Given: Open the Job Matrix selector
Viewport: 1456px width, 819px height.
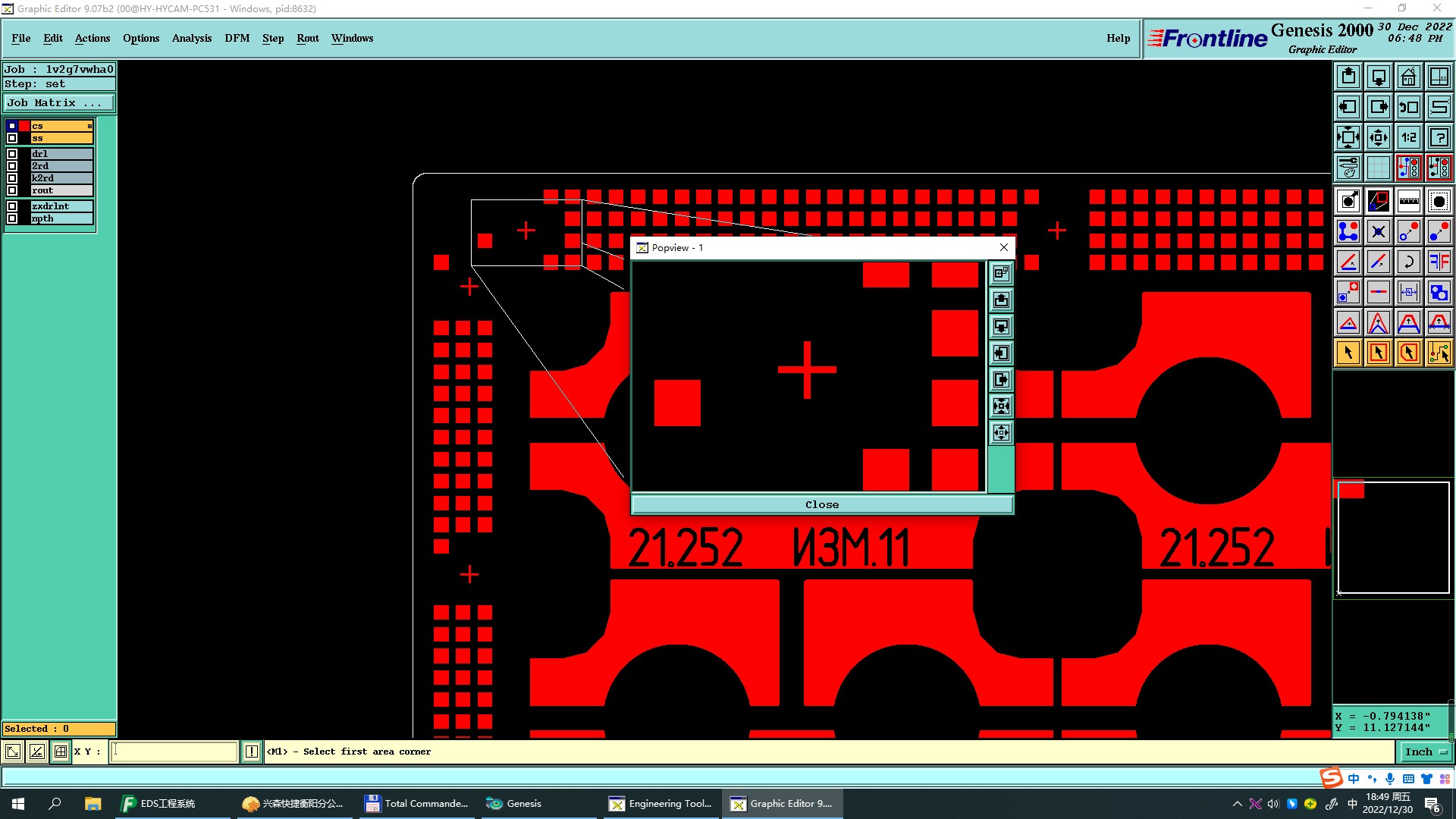Looking at the screenshot, I should 59,103.
